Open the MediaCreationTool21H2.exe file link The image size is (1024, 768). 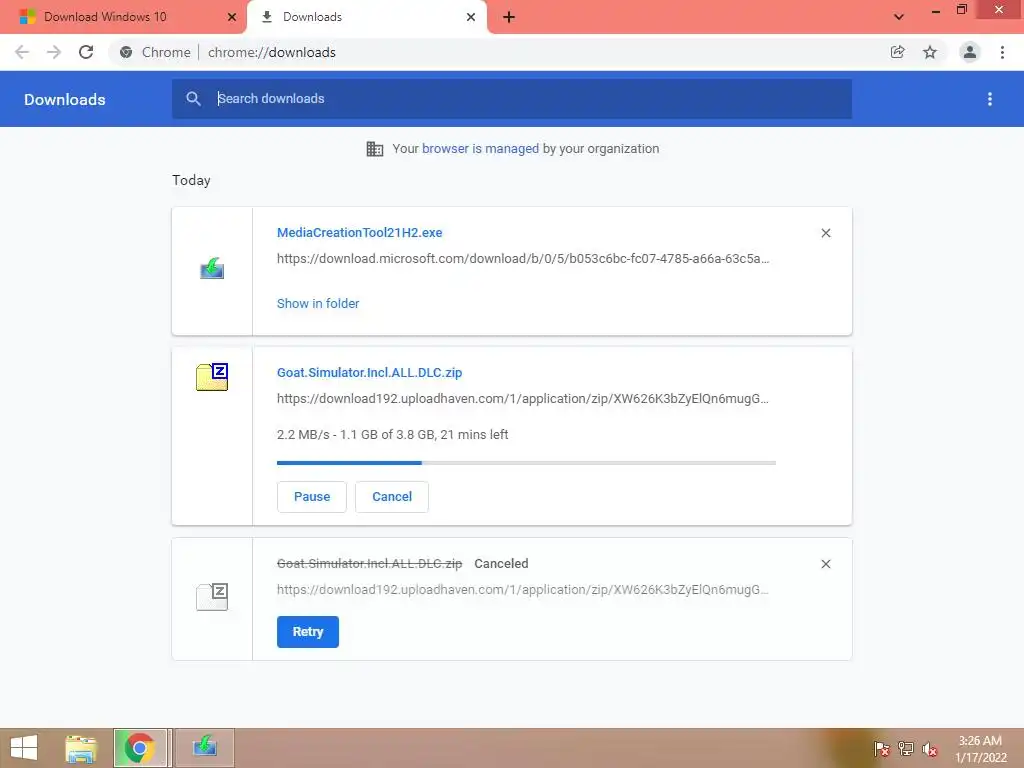coord(359,232)
